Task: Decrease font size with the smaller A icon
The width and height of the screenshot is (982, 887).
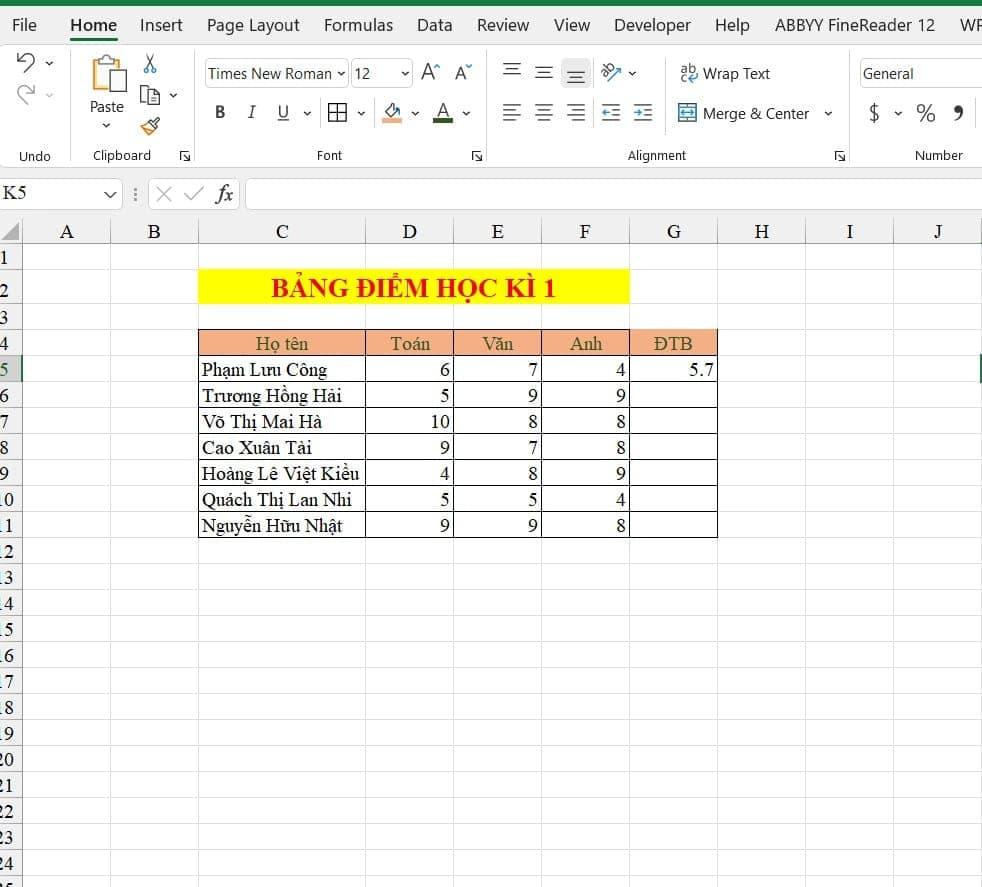Action: click(463, 73)
